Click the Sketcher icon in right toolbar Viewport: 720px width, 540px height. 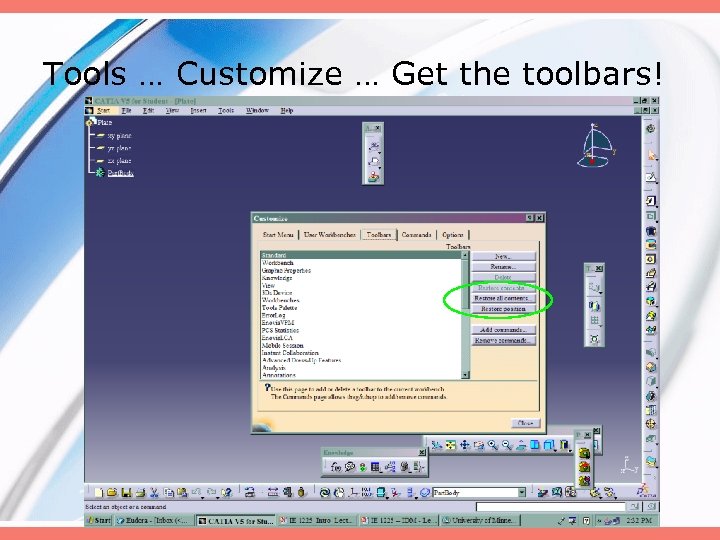click(651, 177)
